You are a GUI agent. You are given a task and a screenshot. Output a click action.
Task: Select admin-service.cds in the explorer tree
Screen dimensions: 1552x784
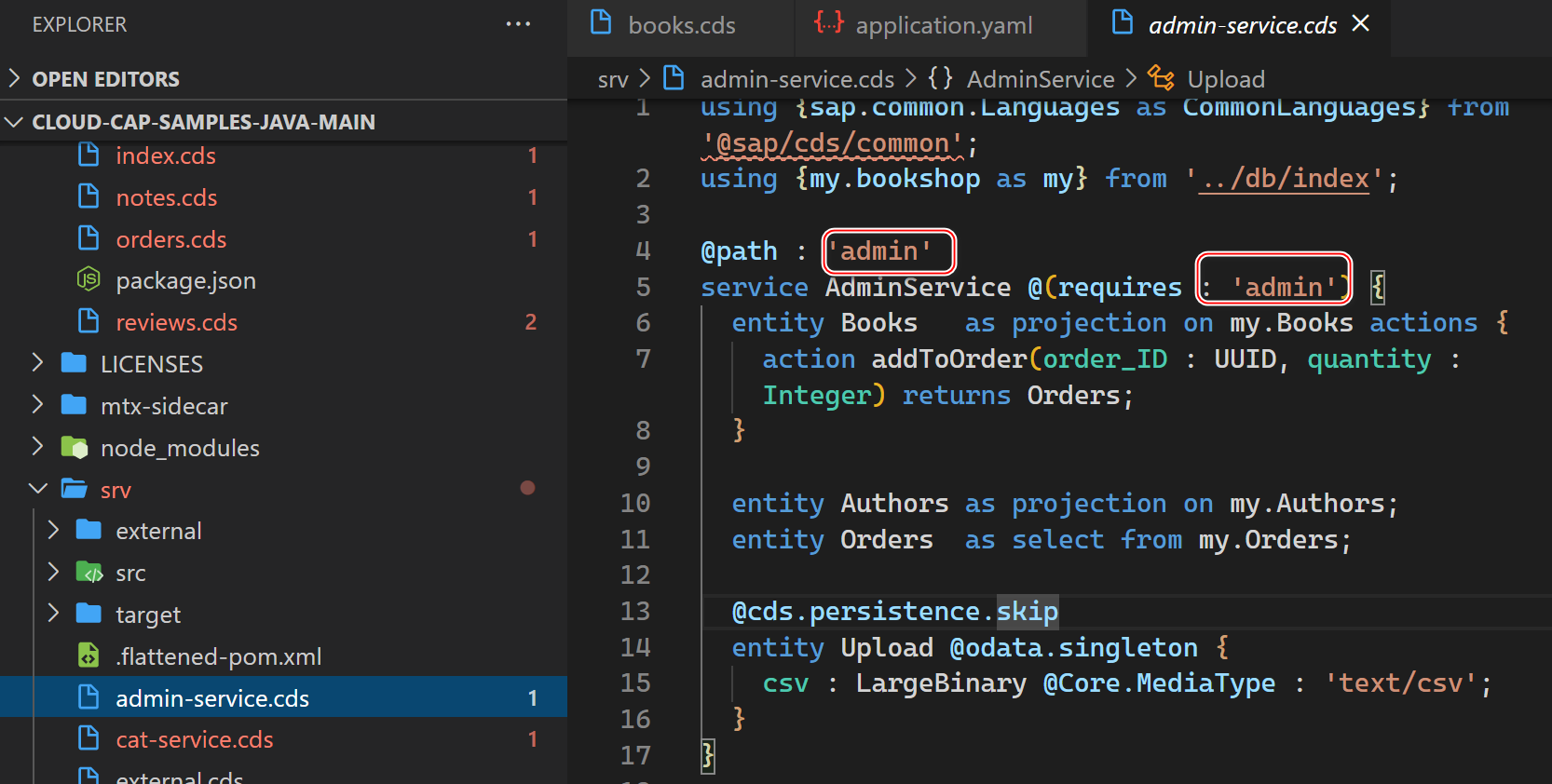283,697
